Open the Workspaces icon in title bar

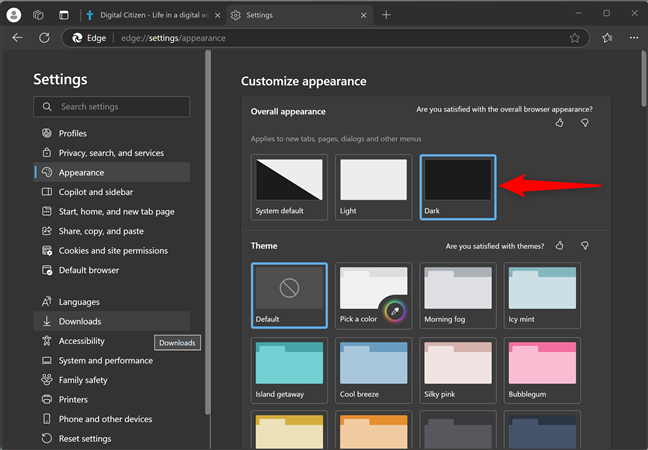point(38,15)
